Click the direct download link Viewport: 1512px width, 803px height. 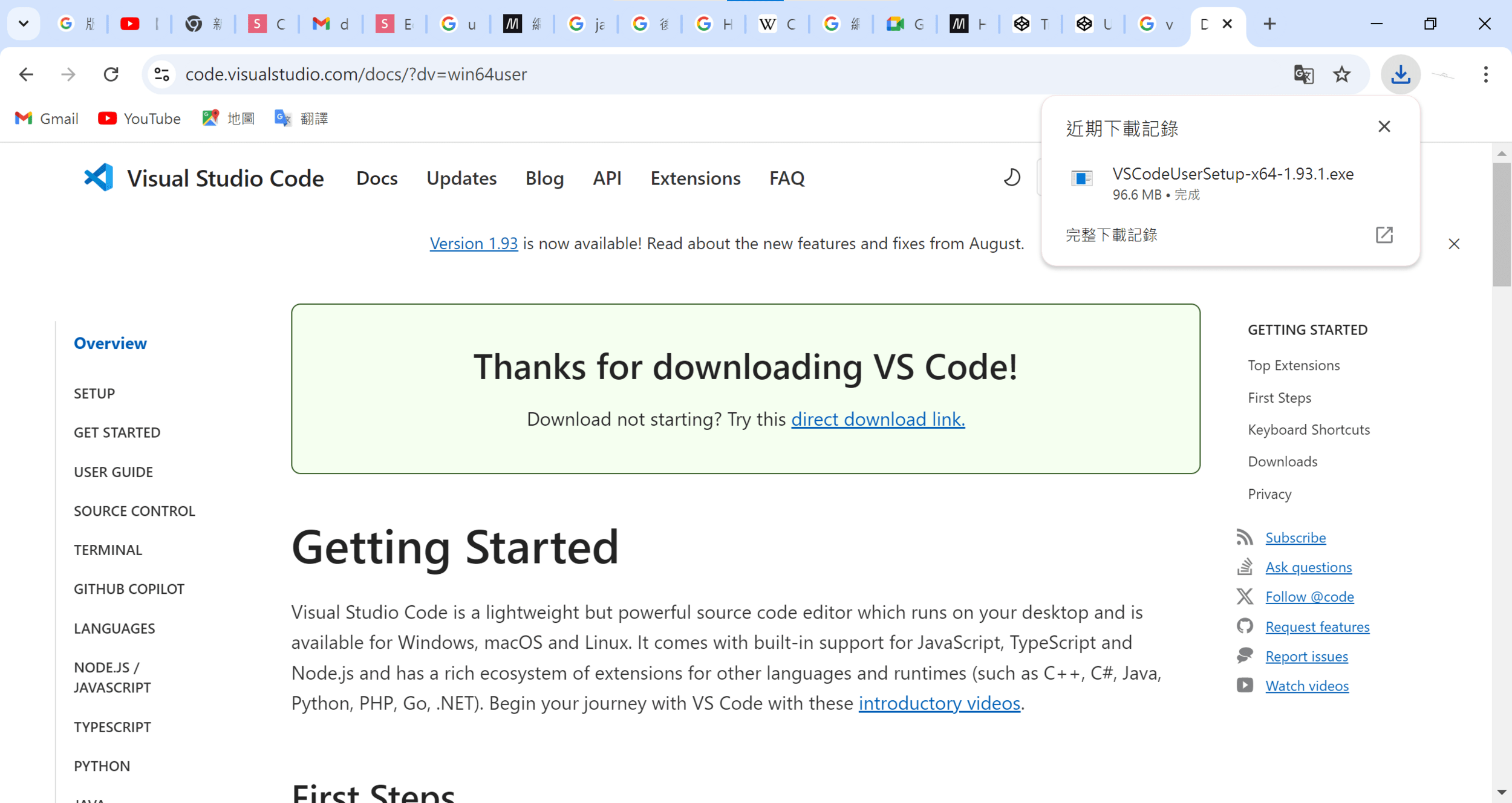(x=878, y=419)
